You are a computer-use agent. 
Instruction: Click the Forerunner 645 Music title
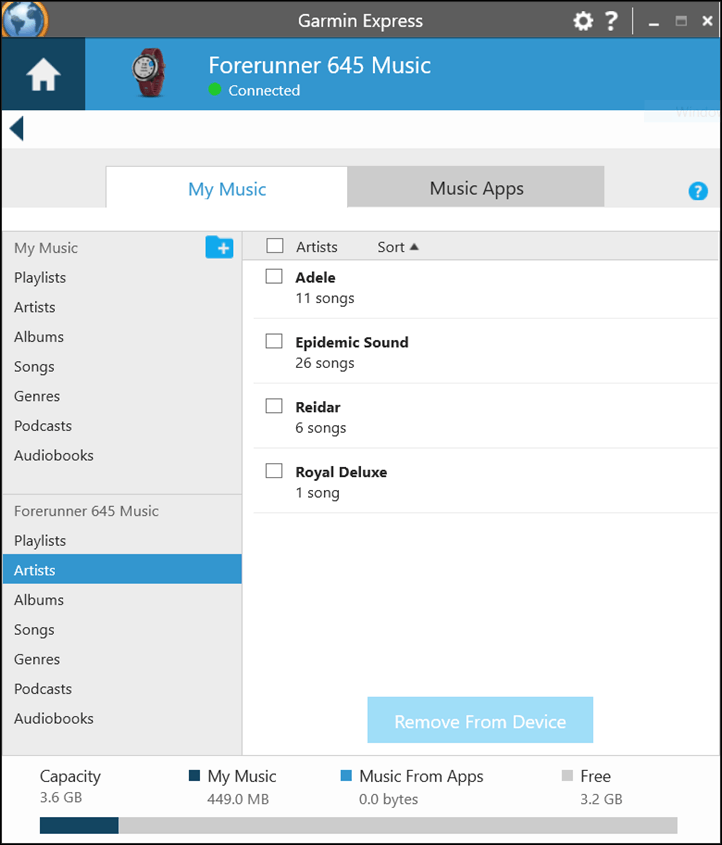(x=320, y=65)
